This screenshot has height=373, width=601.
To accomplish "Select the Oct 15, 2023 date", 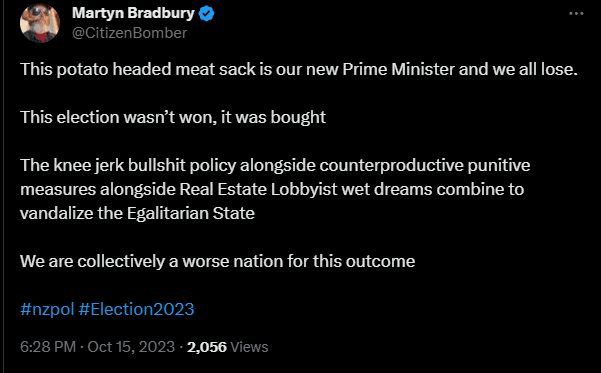I will (131, 347).
